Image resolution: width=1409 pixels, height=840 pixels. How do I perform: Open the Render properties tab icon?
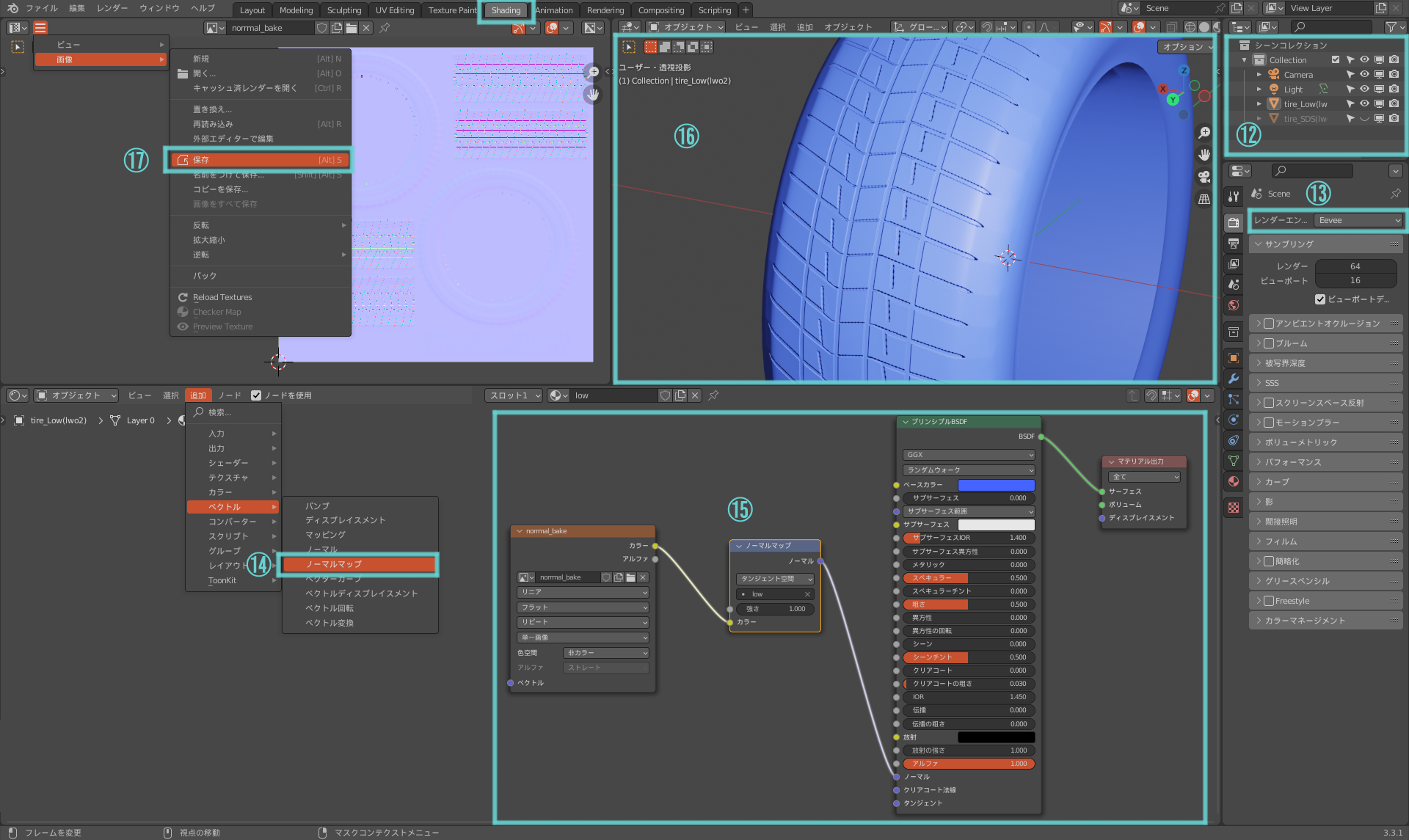point(1234,222)
